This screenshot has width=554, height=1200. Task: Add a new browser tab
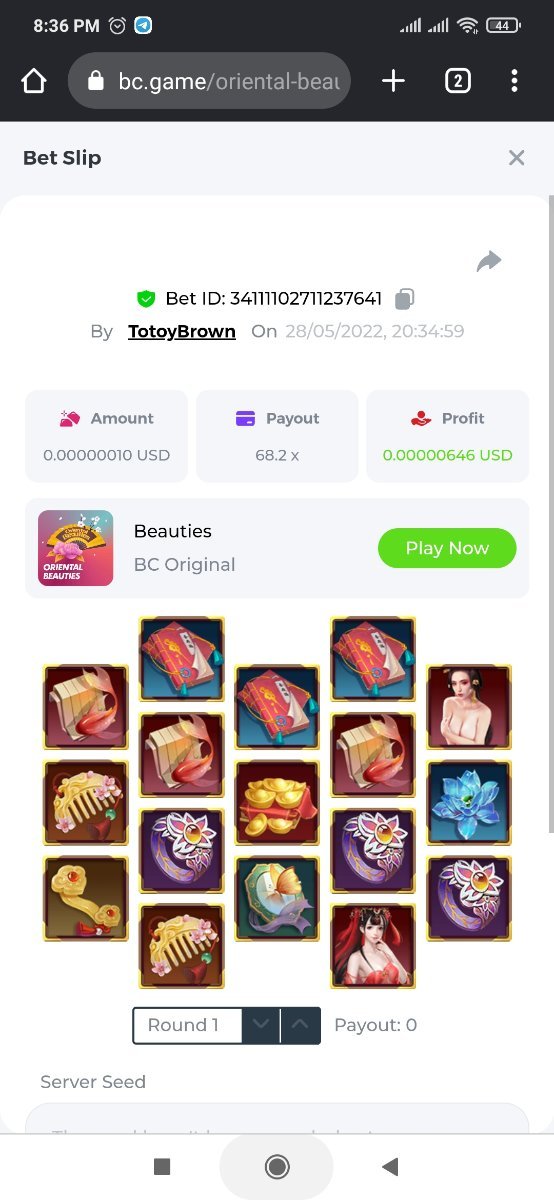394,81
